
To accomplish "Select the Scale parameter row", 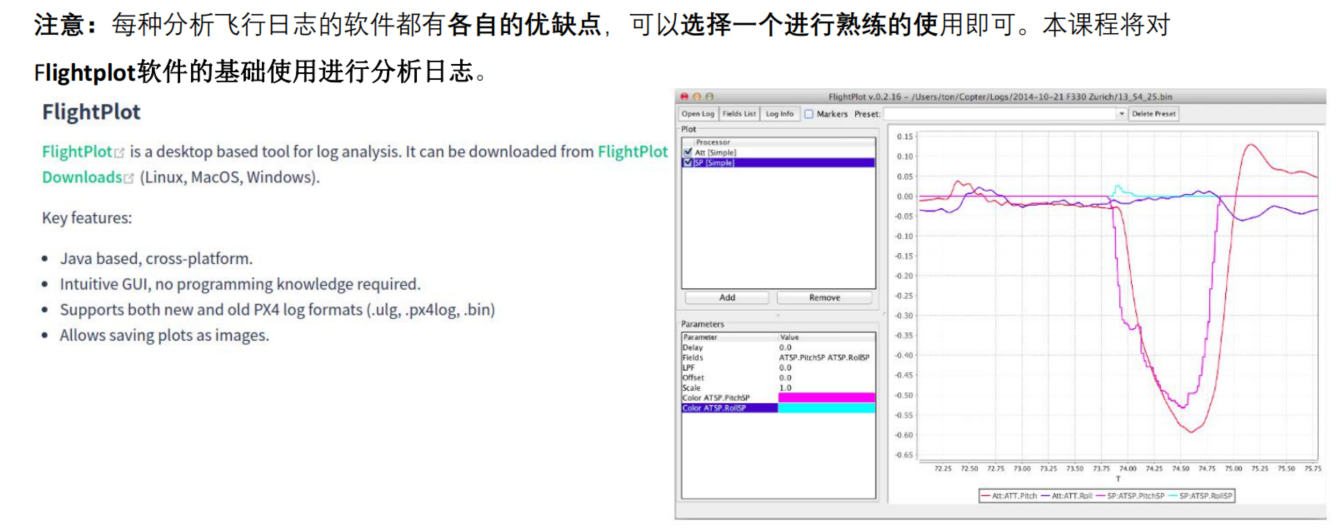I will [778, 387].
